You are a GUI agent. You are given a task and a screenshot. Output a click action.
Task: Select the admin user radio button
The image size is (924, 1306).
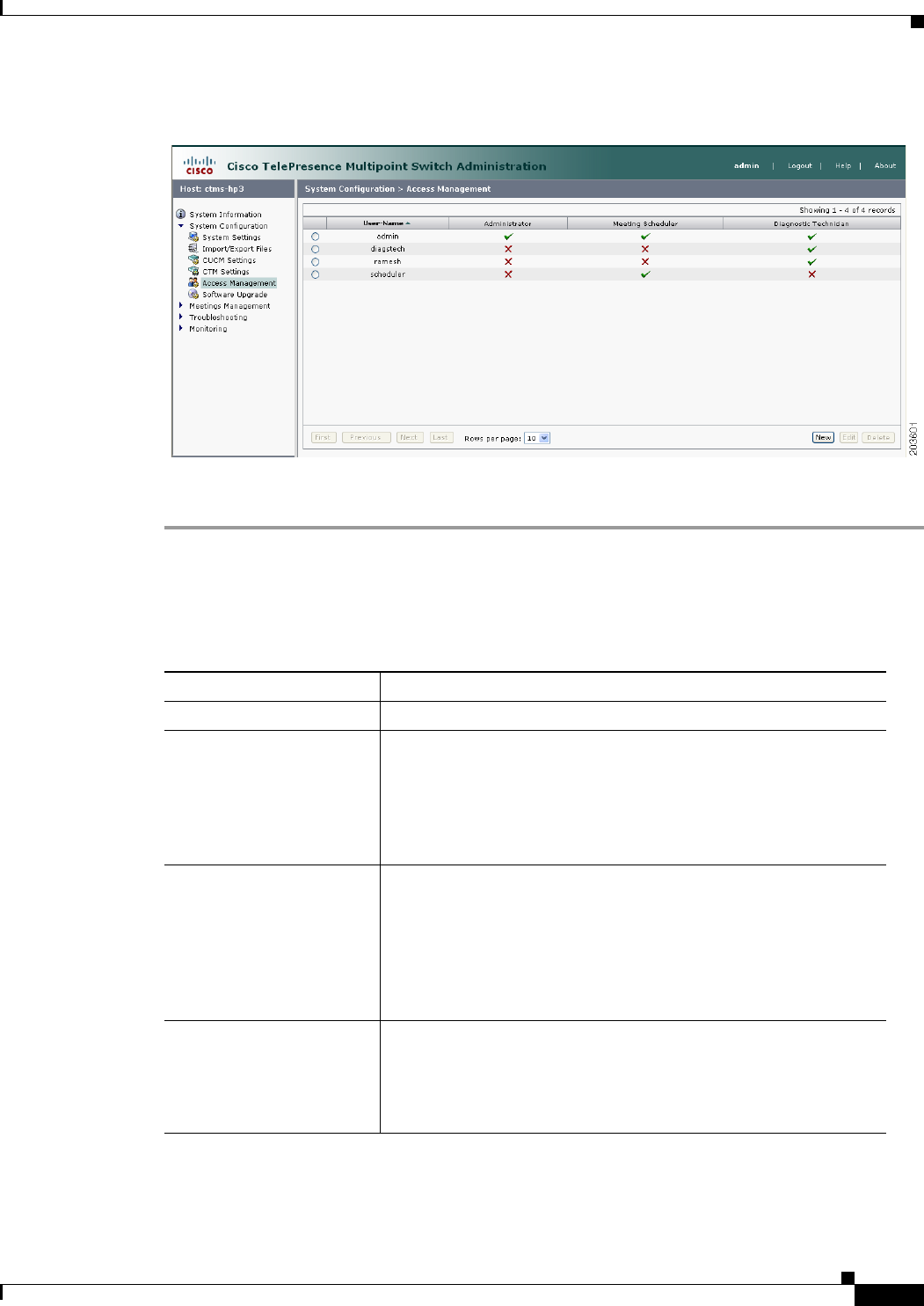click(x=316, y=237)
